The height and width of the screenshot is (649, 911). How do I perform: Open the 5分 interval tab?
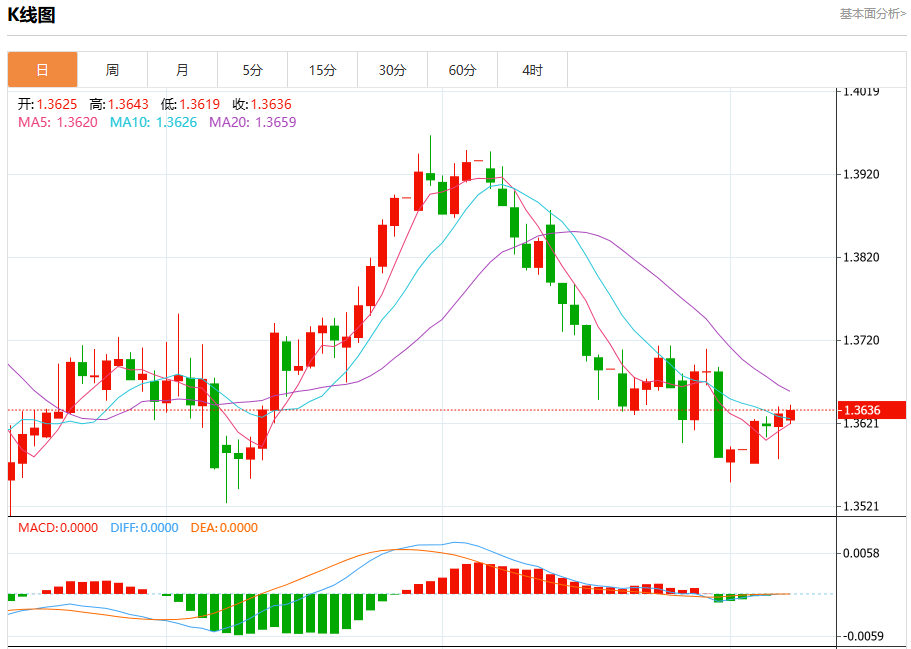[x=252, y=70]
